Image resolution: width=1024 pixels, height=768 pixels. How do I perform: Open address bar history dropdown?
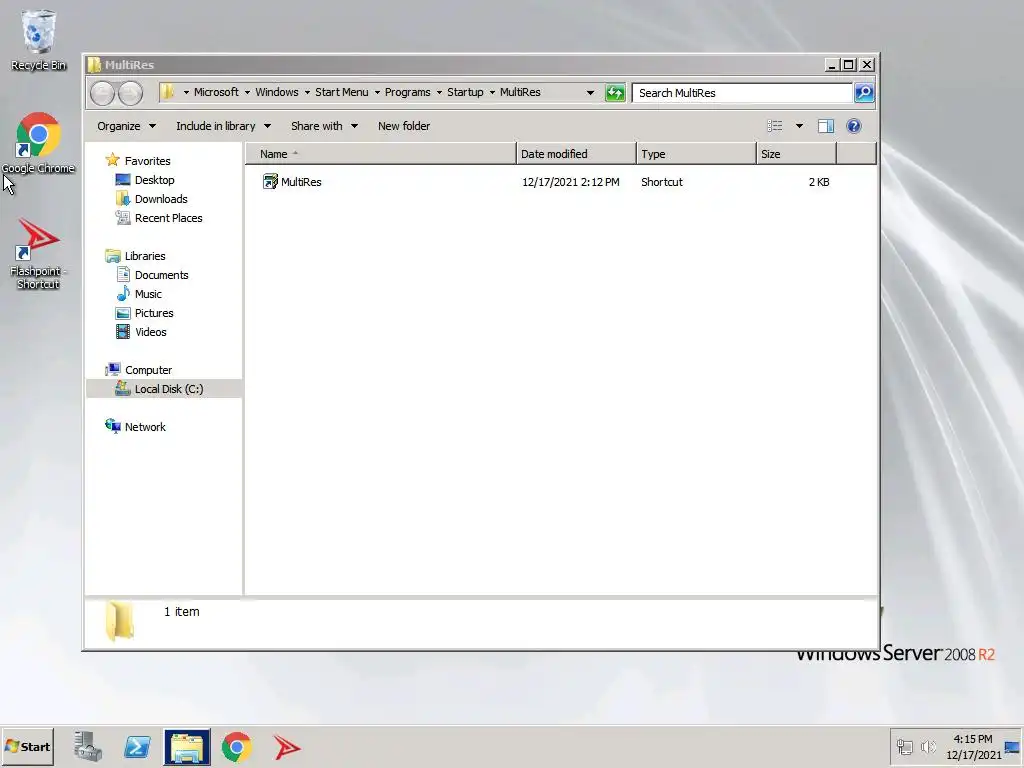(590, 93)
